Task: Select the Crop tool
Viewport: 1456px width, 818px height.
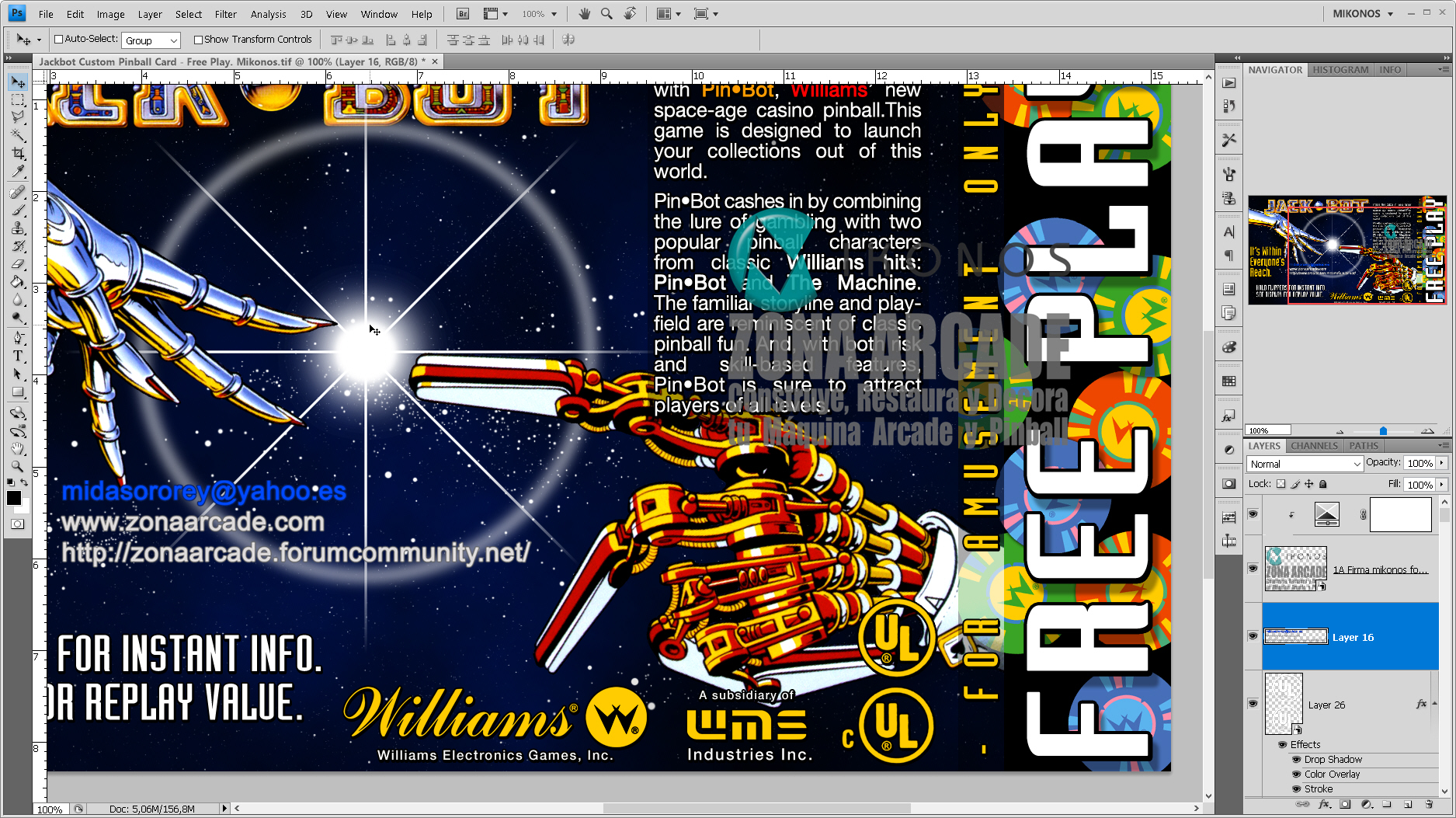Action: tap(17, 154)
